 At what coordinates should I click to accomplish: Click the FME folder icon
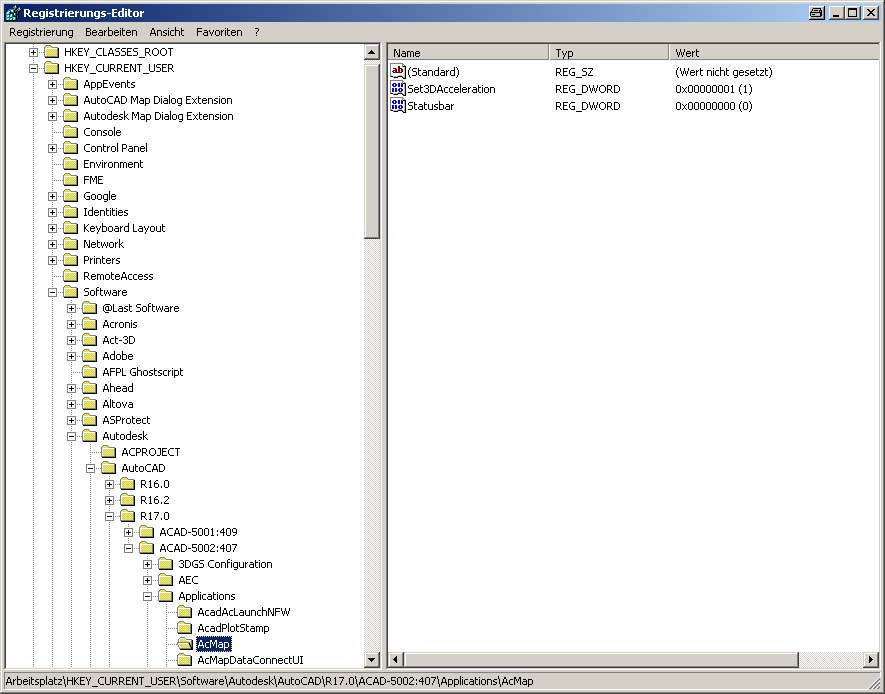click(x=71, y=180)
